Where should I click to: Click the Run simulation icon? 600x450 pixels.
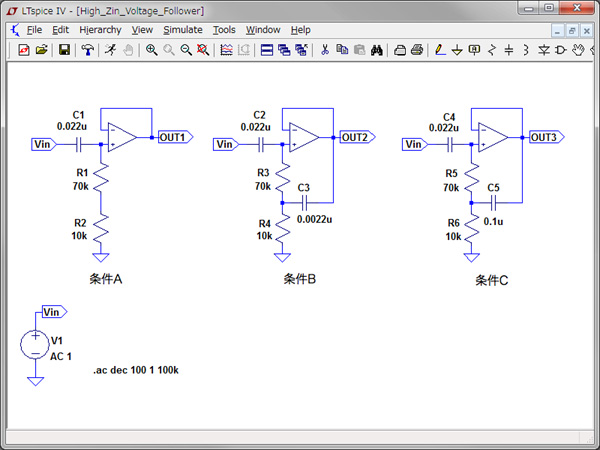pos(109,50)
